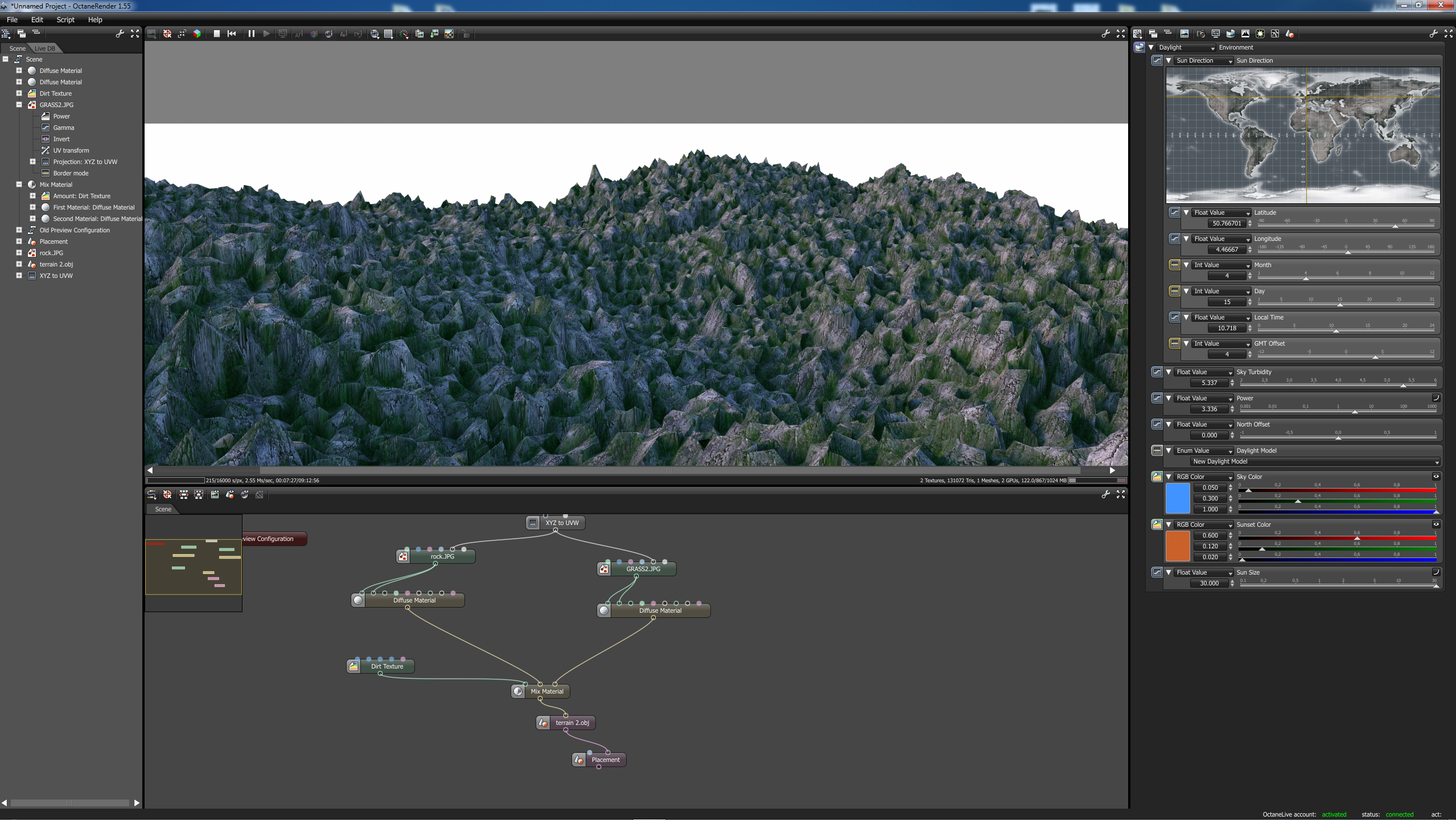This screenshot has width=1456, height=820.
Task: Click the auto-focus picker AF icon
Action: (x=299, y=34)
